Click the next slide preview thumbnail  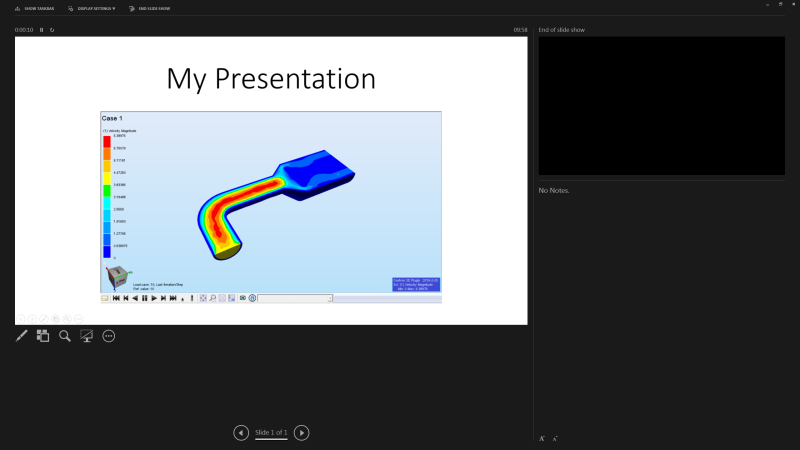pyautogui.click(x=660, y=107)
